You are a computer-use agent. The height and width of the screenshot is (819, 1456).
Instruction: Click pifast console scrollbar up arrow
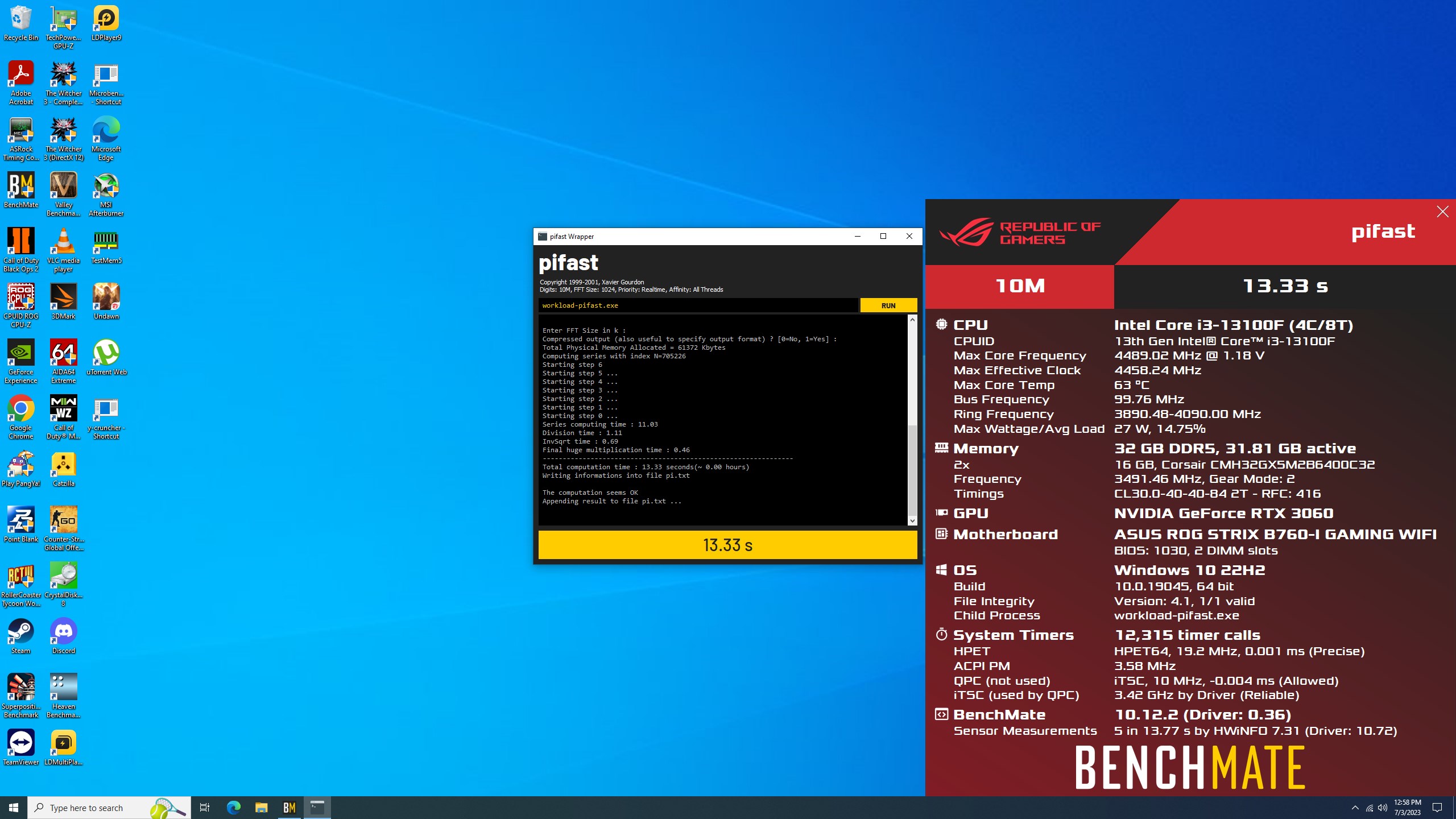coord(912,320)
